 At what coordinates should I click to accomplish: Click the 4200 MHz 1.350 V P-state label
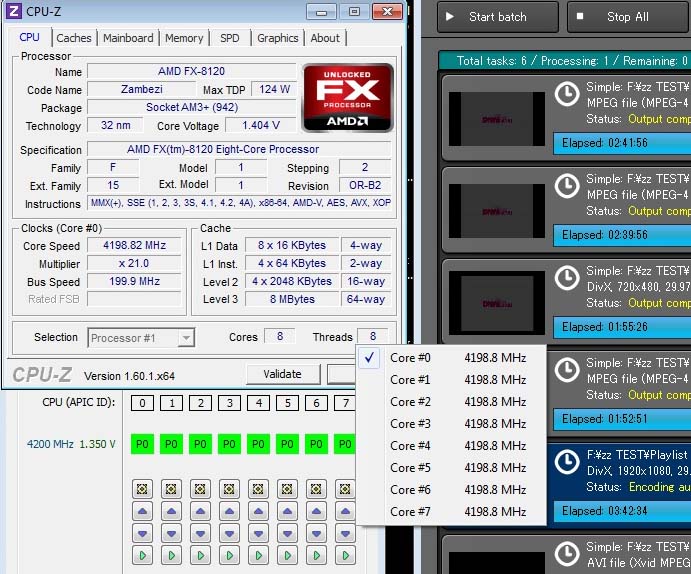click(71, 444)
